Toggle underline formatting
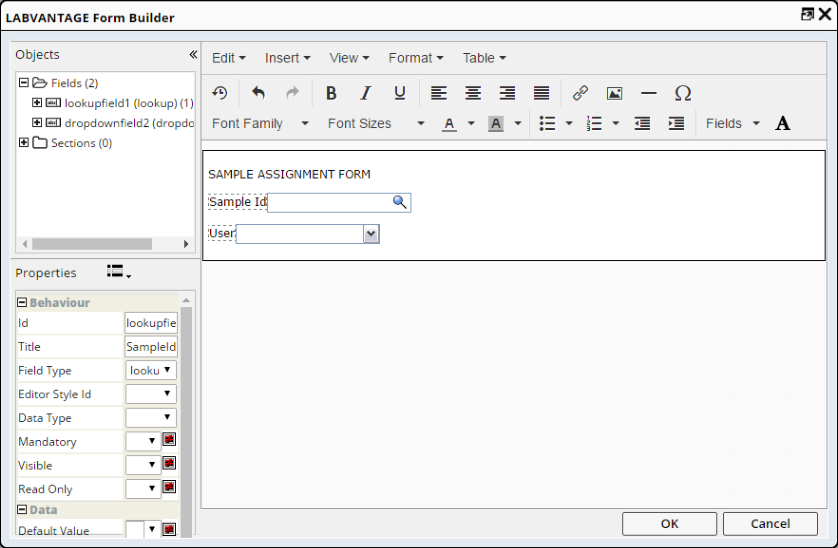Image resolution: width=838 pixels, height=548 pixels. pyautogui.click(x=400, y=93)
